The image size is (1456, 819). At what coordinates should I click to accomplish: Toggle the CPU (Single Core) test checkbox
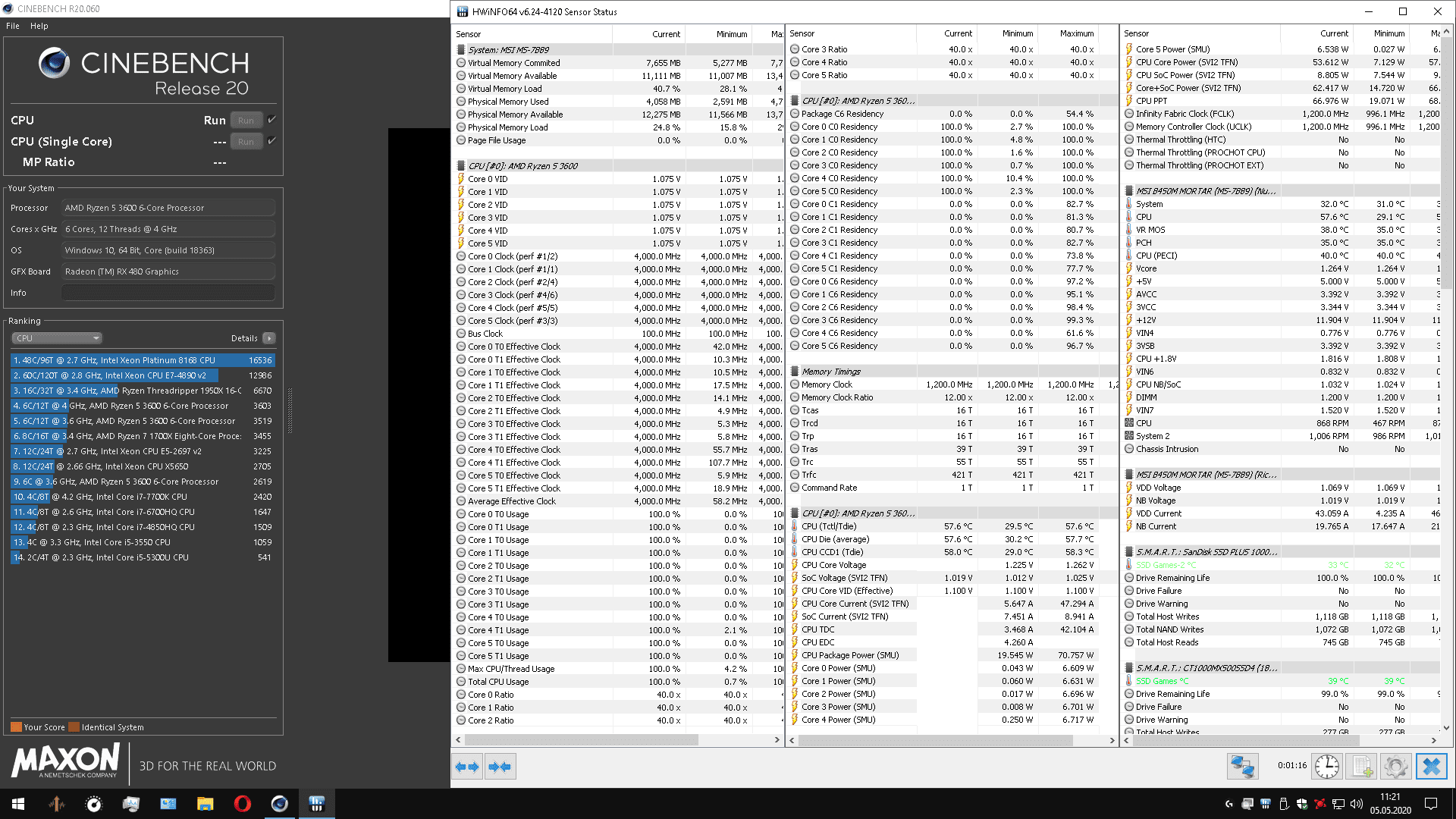click(271, 141)
